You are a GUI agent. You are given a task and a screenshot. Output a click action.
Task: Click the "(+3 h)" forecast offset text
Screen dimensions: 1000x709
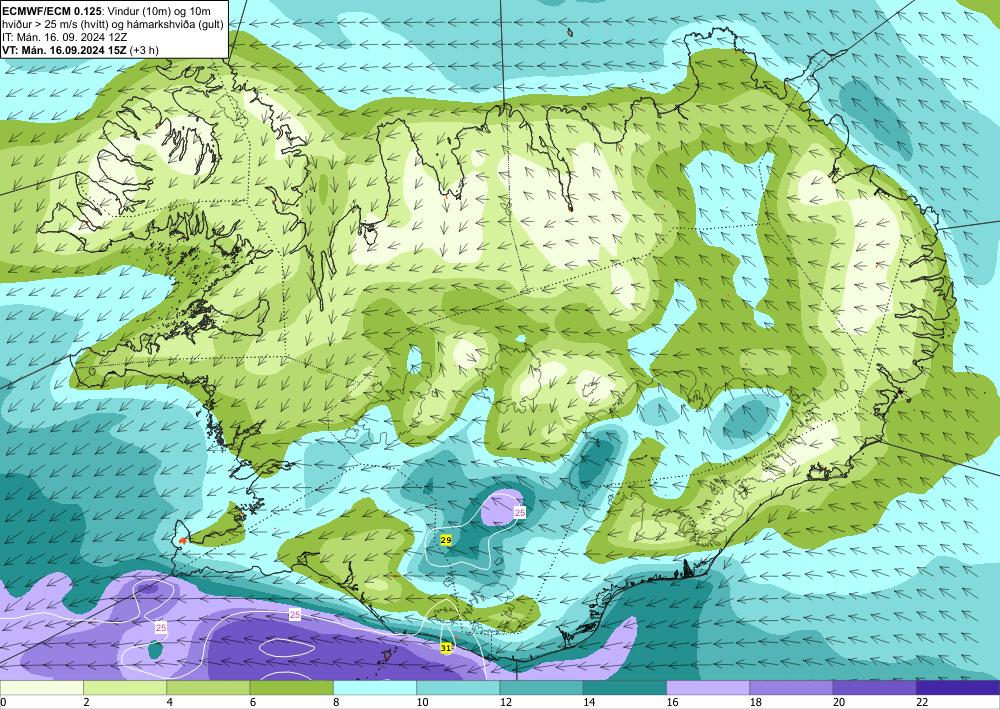click(144, 50)
